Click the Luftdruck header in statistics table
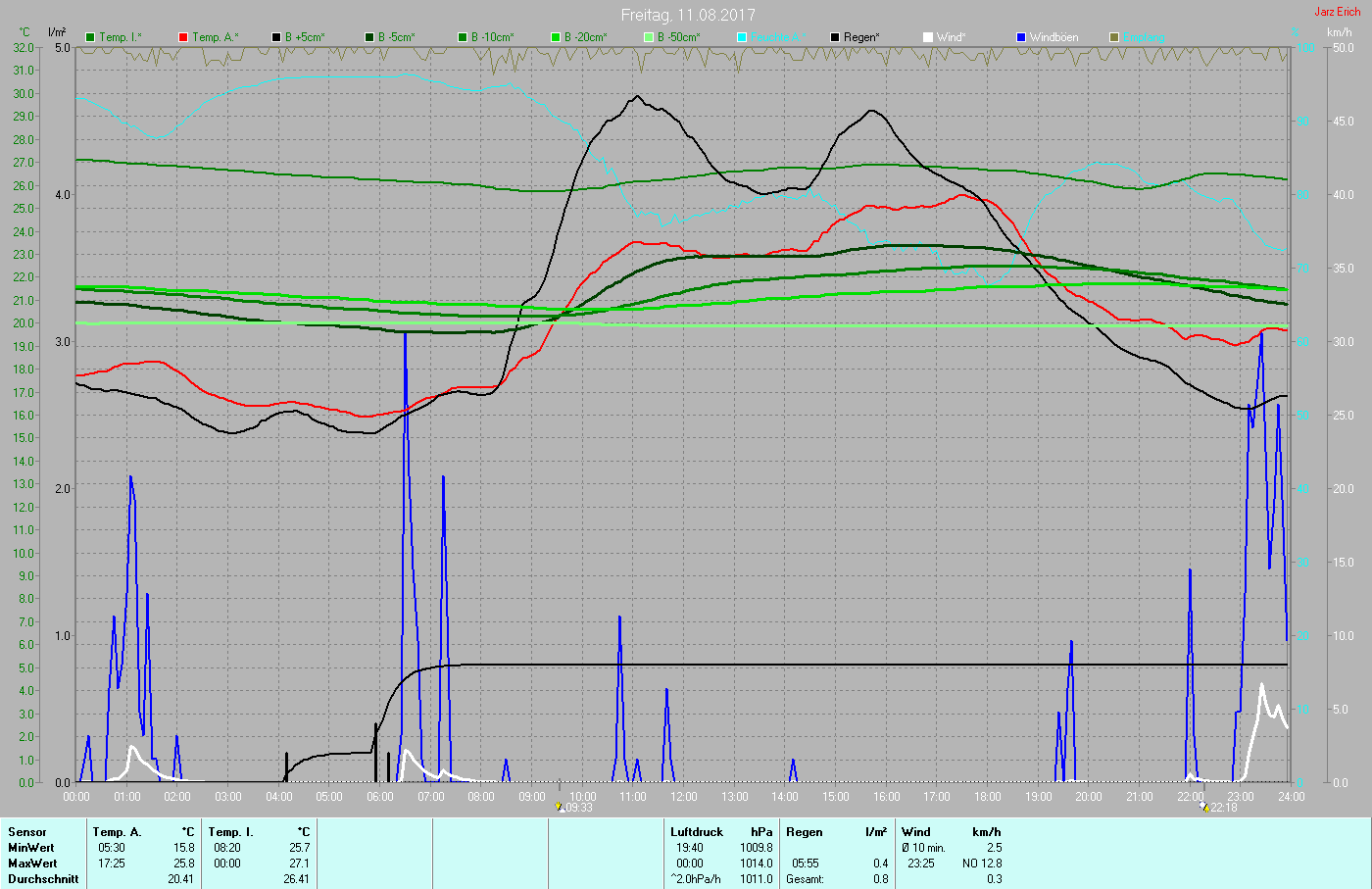The image size is (1372, 889). (697, 832)
